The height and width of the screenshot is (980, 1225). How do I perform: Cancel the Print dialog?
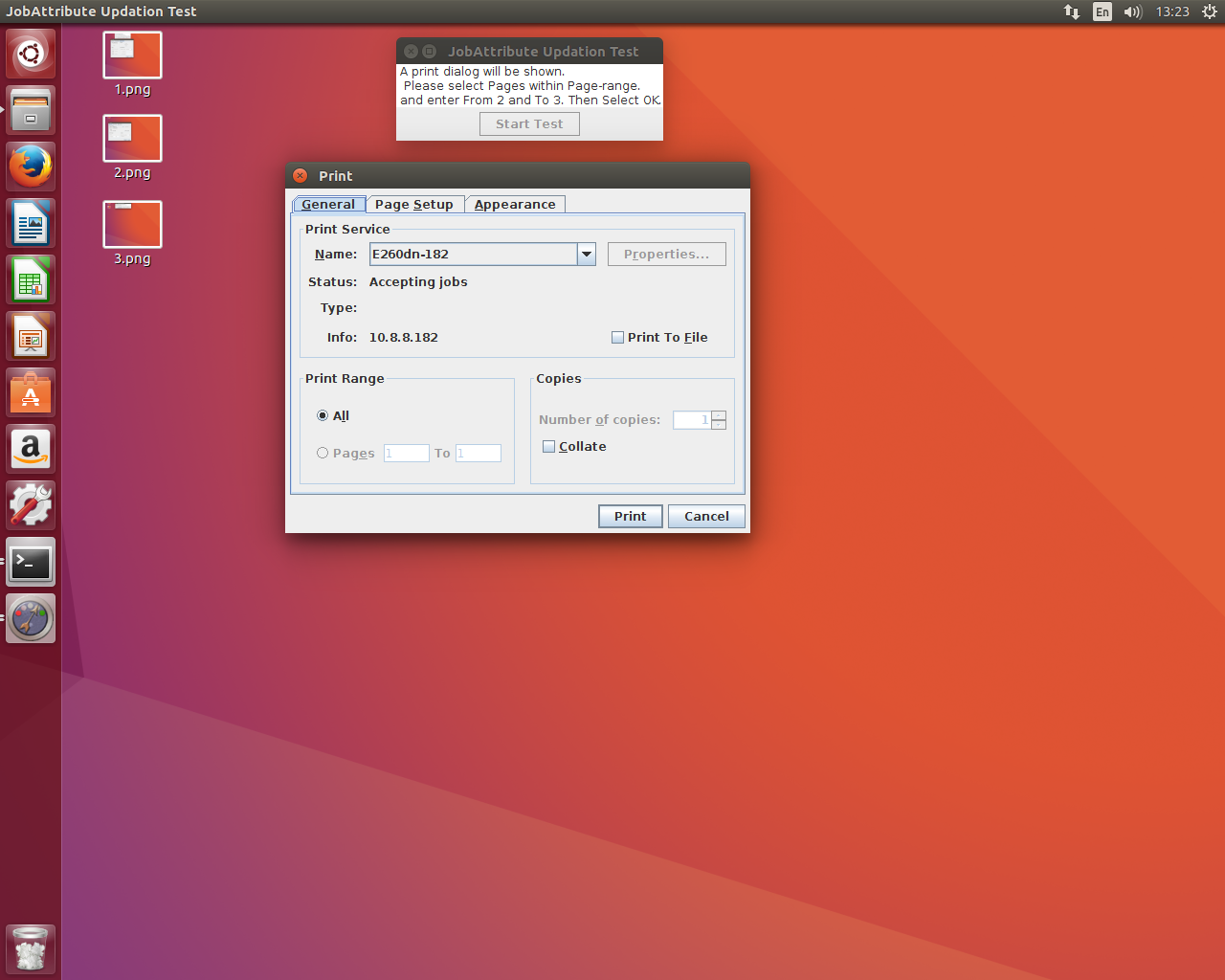[x=706, y=517]
